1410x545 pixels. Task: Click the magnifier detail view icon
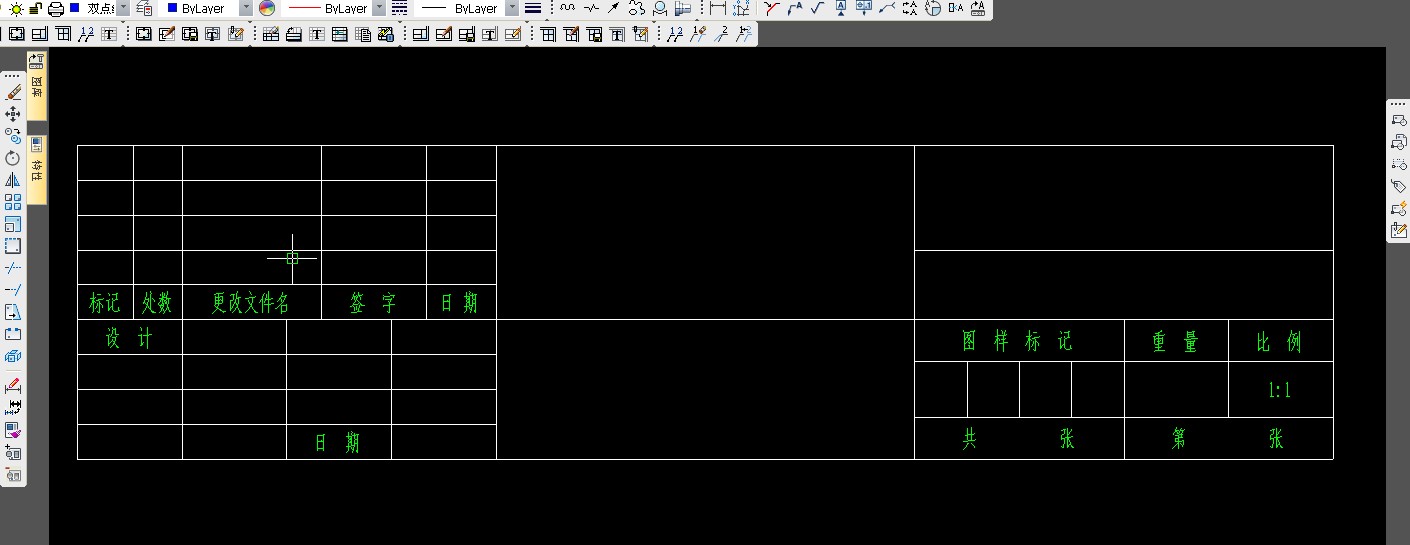point(659,8)
